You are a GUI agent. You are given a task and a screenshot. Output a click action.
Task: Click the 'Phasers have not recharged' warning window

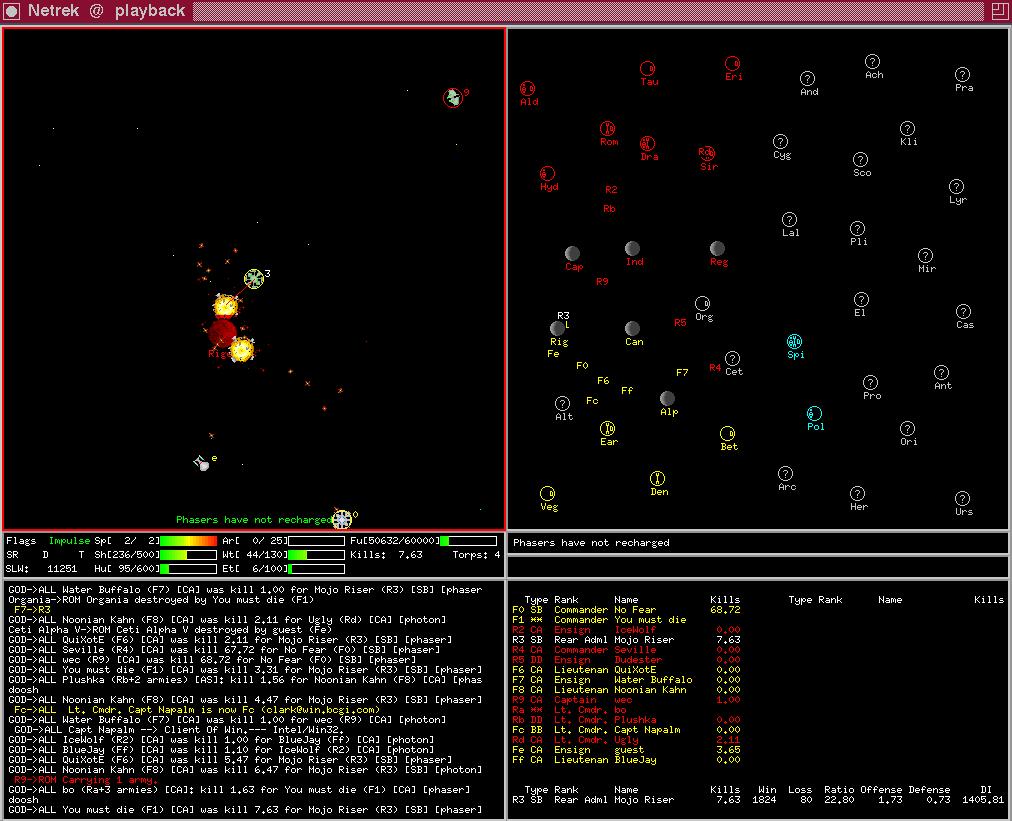tap(758, 543)
